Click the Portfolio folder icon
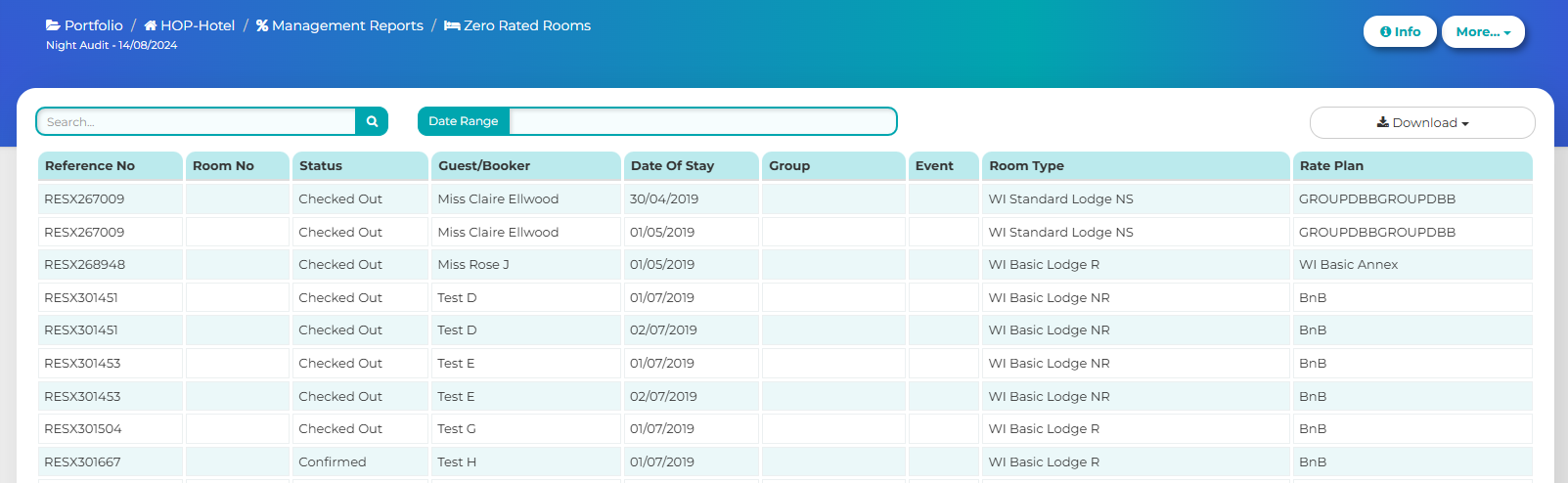The width and height of the screenshot is (1568, 483). [53, 25]
